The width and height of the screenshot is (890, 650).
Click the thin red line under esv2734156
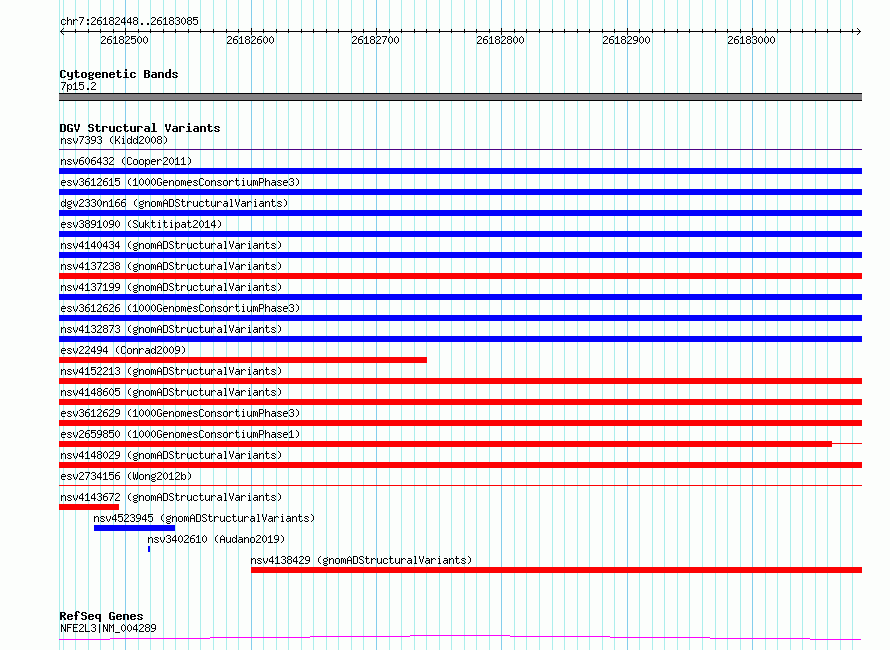coord(460,486)
